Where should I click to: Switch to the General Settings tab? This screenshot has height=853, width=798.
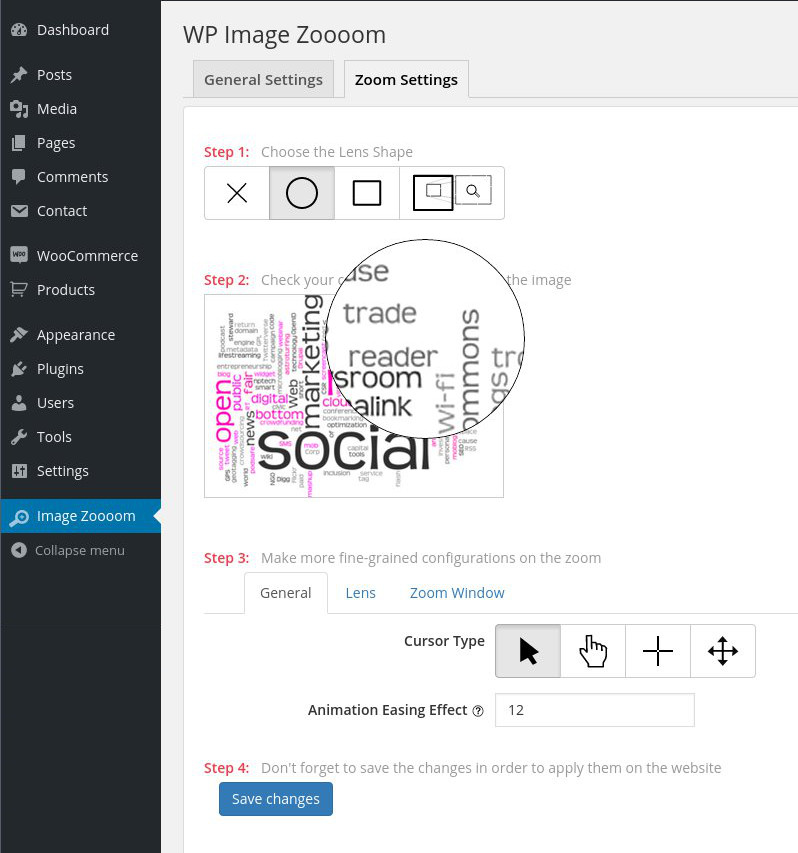263,79
